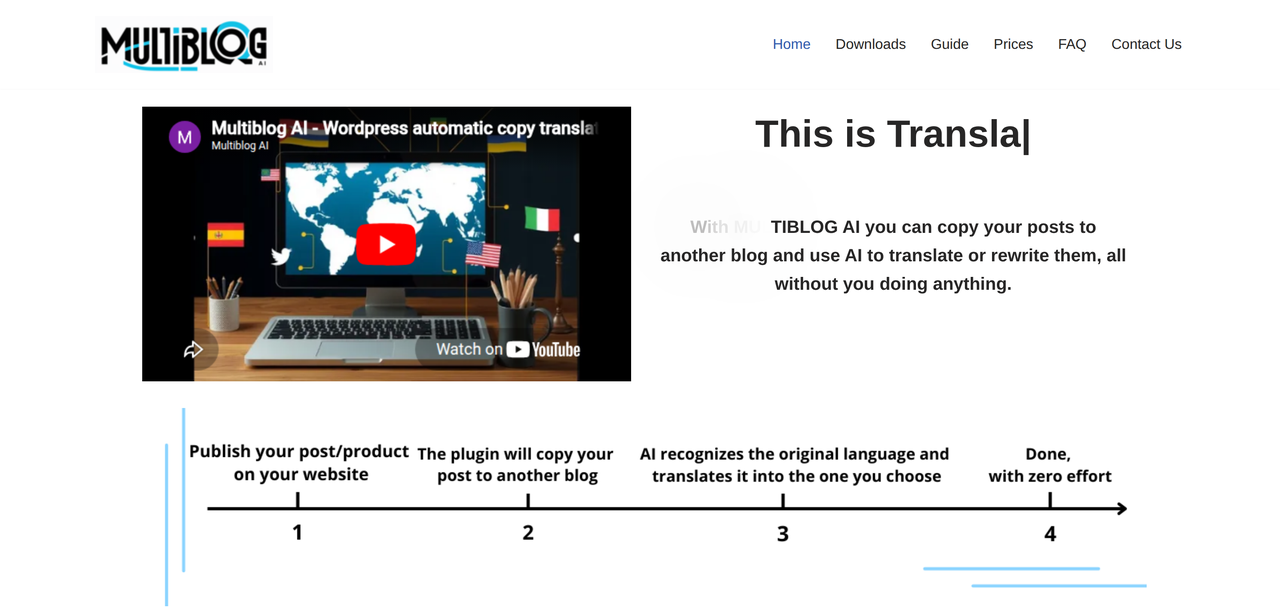Click the Multiblog AI channel name under the video title
This screenshot has height=608, width=1280.
point(240,146)
